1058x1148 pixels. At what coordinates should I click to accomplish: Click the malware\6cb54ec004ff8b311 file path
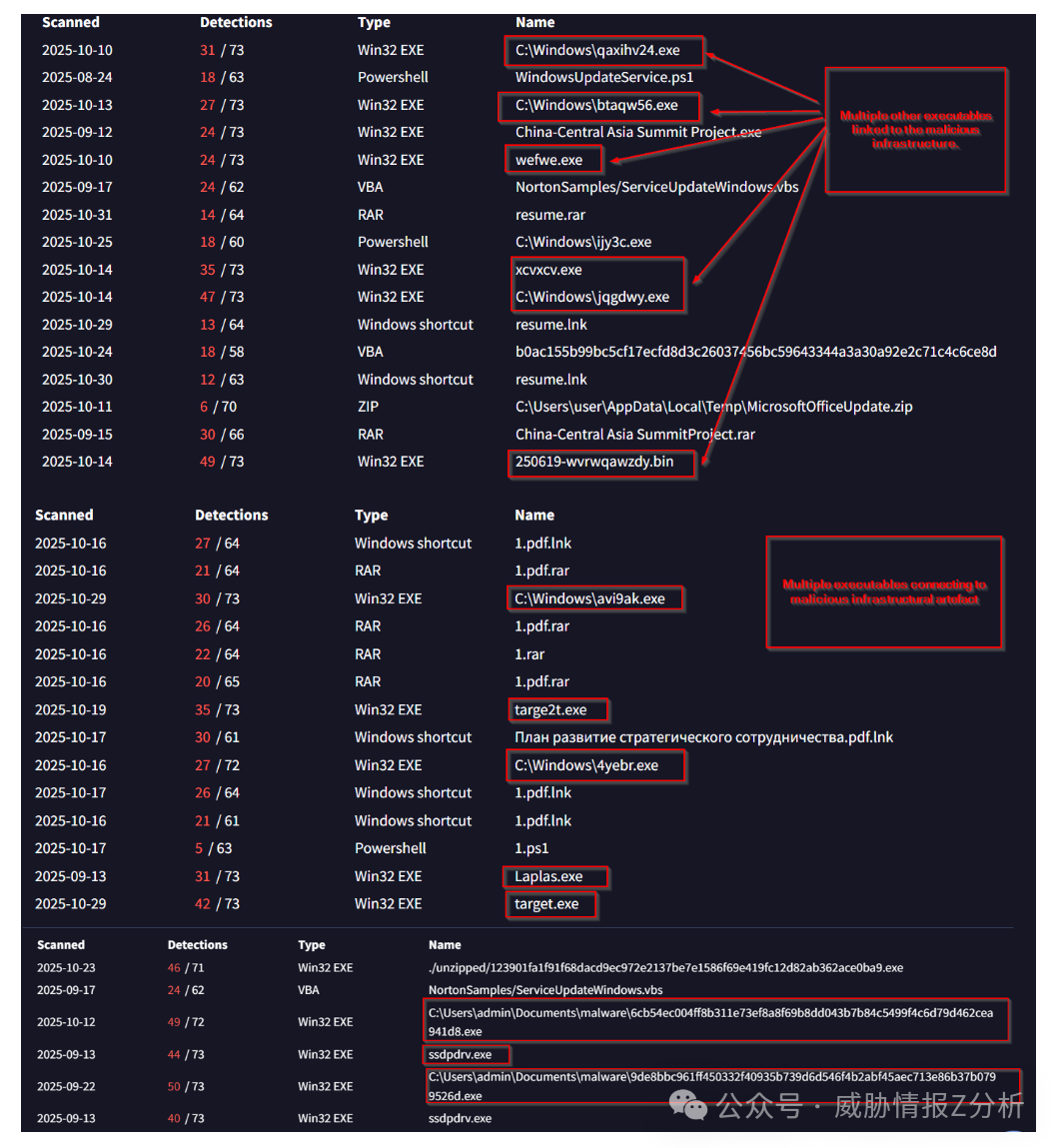pyautogui.click(x=711, y=1022)
